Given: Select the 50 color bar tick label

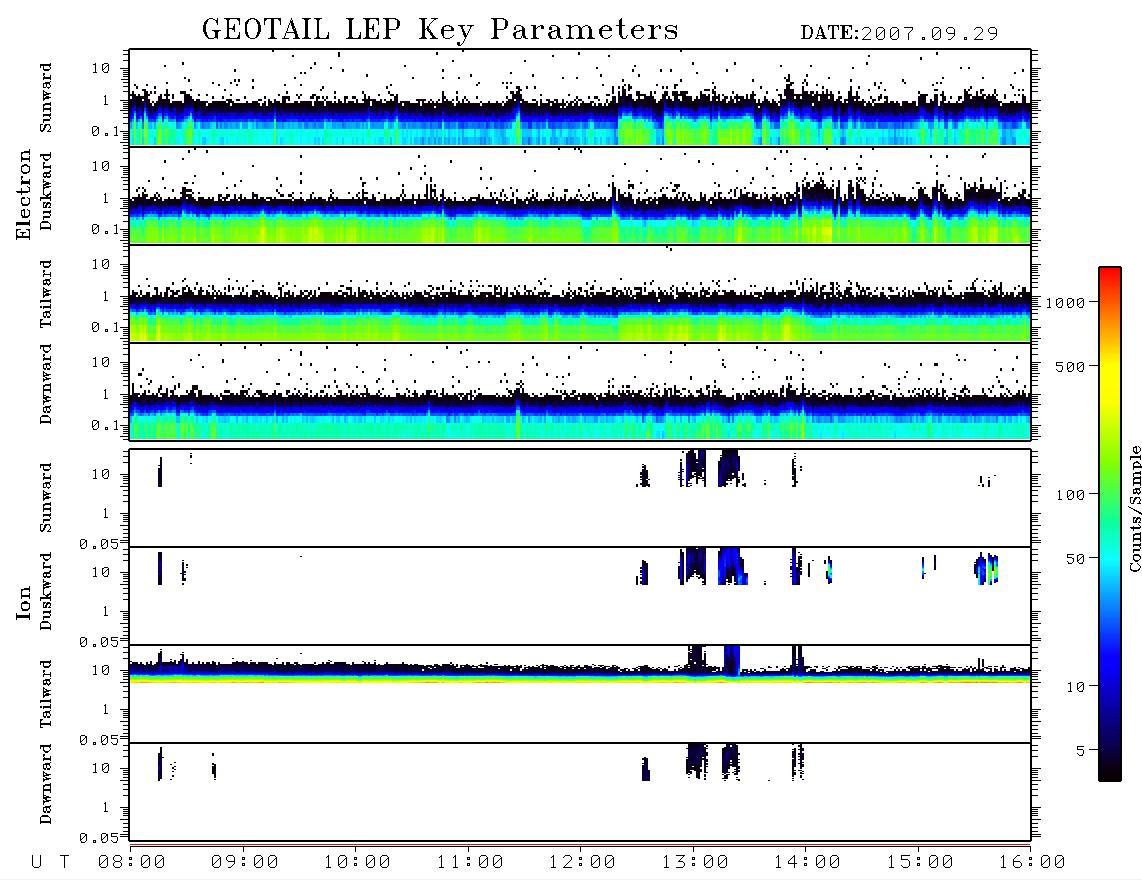Looking at the screenshot, I should click(1076, 559).
